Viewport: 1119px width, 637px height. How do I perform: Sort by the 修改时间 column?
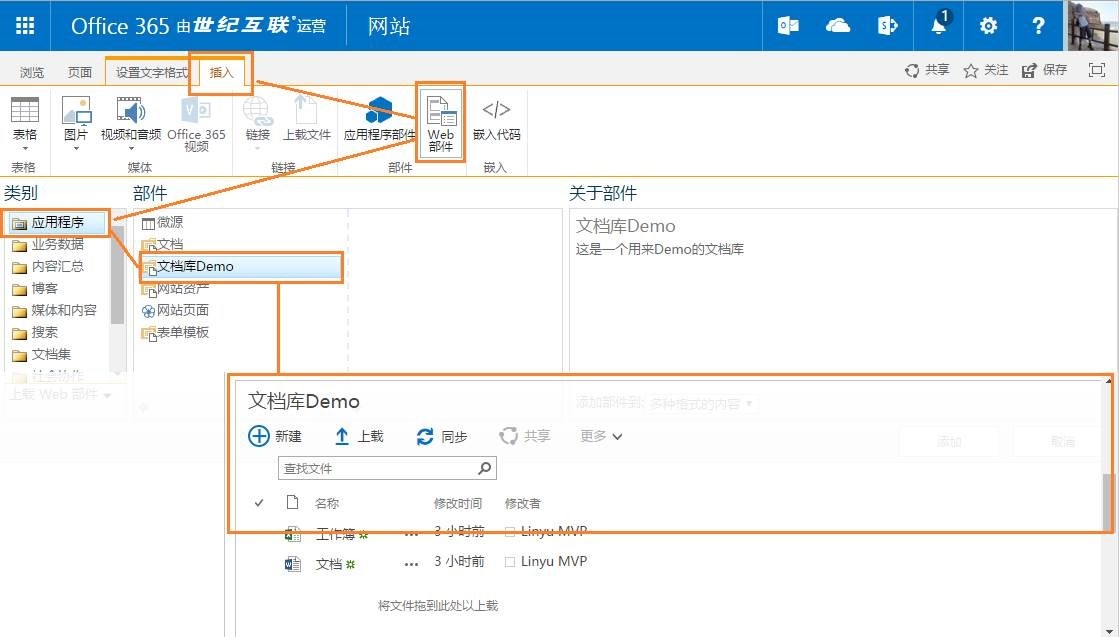pos(458,504)
